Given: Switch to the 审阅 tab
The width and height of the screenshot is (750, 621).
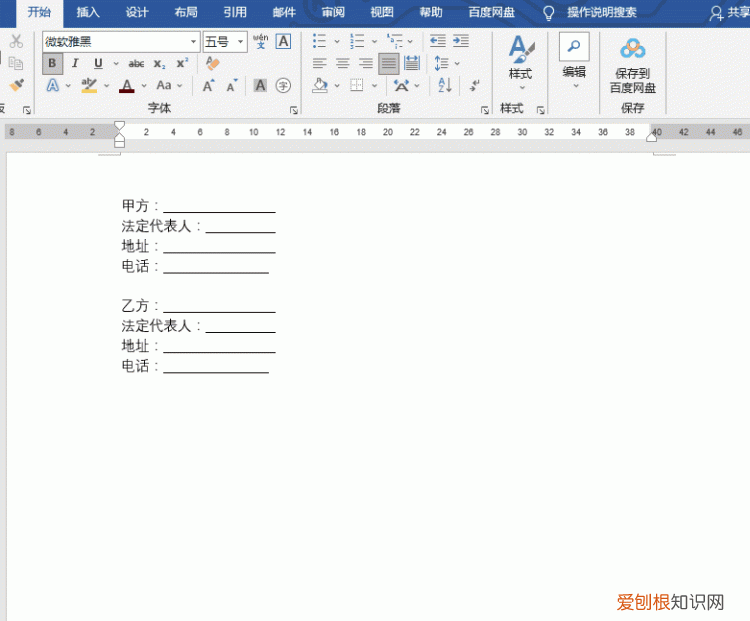Looking at the screenshot, I should click(x=333, y=12).
